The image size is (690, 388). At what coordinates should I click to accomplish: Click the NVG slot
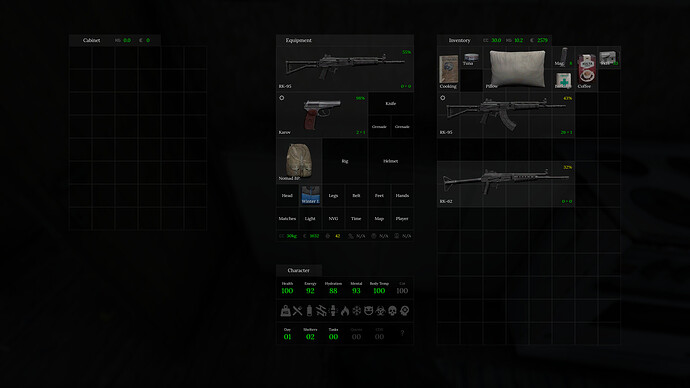pos(333,218)
